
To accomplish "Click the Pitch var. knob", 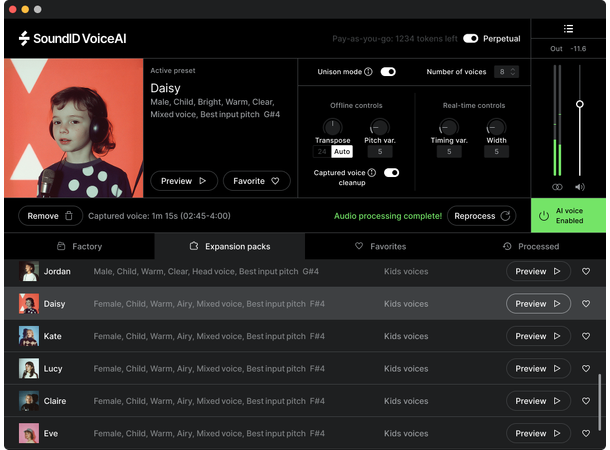I will coord(380,127).
